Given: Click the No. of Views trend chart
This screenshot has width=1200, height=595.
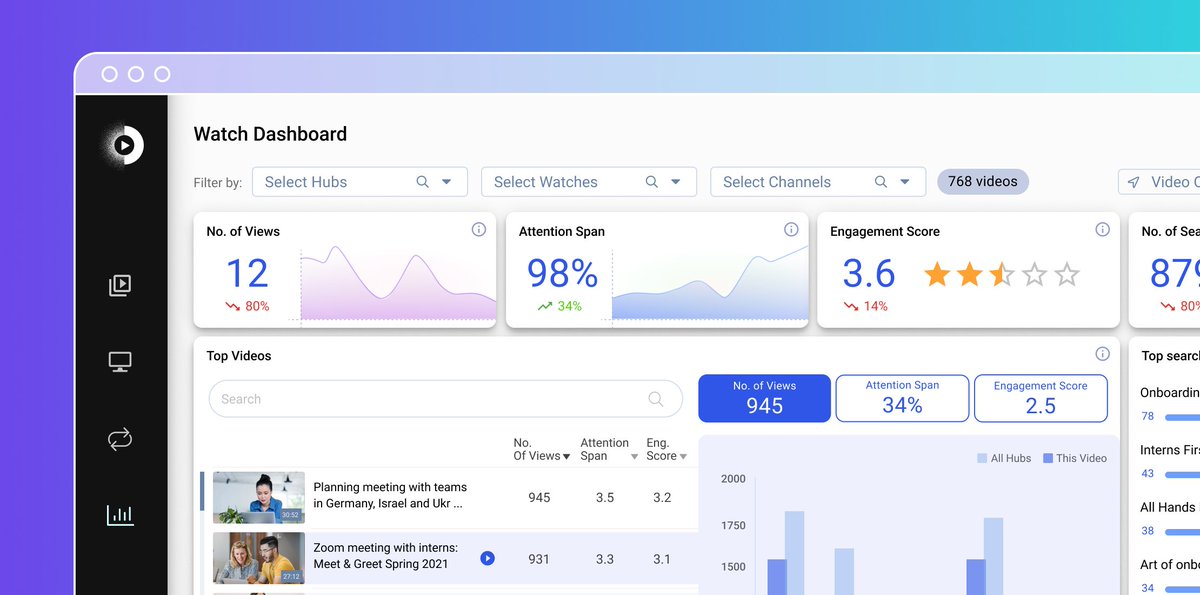Looking at the screenshot, I should pyautogui.click(x=398, y=283).
